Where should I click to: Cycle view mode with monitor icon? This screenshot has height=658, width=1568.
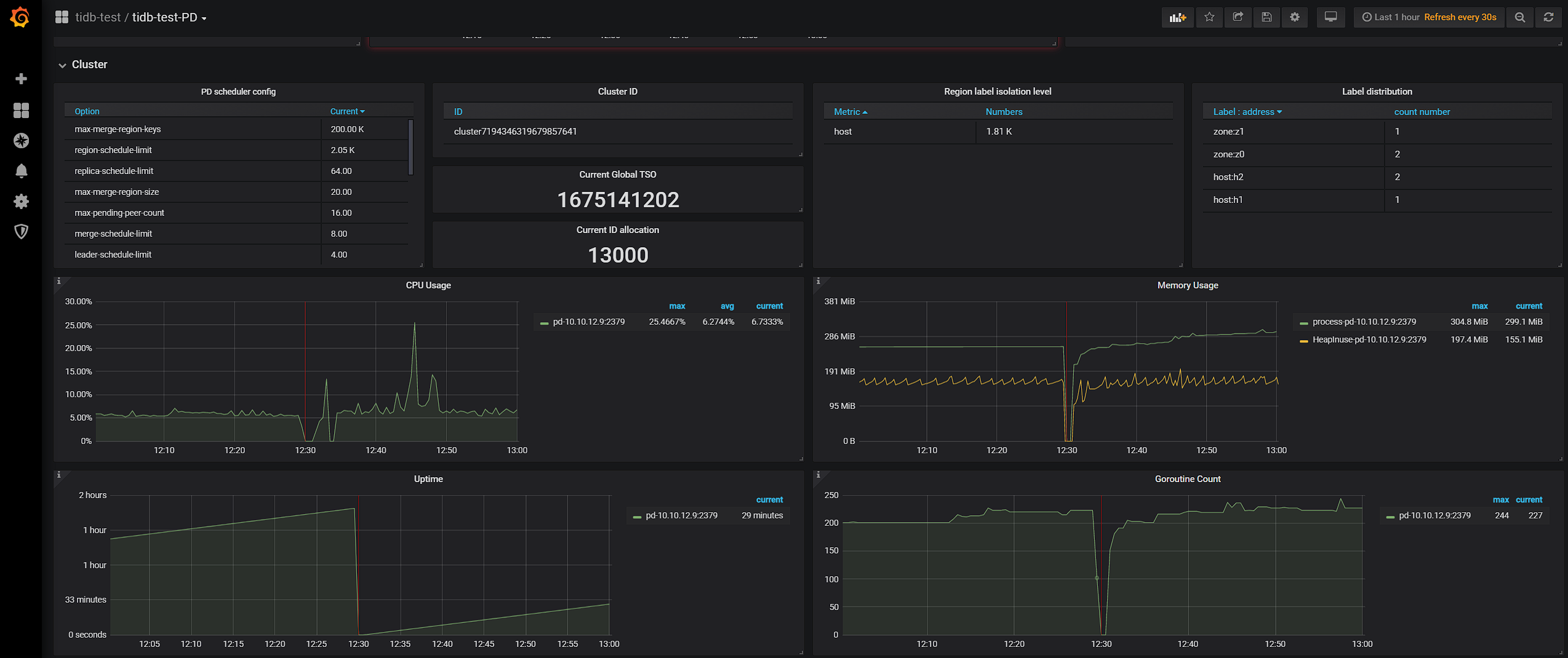coord(1330,17)
